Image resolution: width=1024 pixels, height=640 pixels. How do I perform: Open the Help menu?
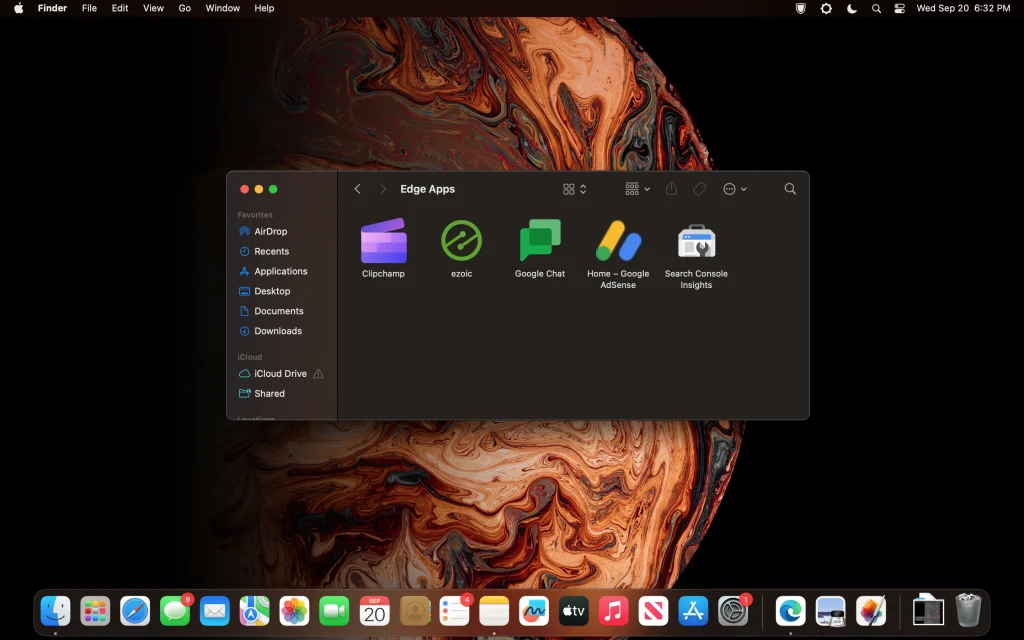264,8
